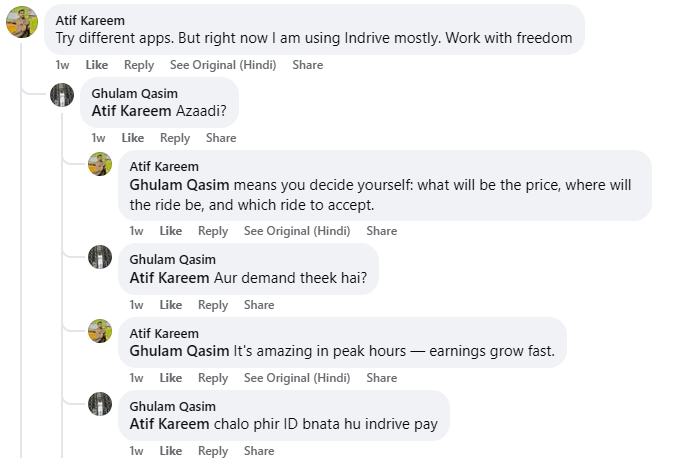Viewport: 674px width, 458px height.
Task: Open Atif Kareem's avatar on top comment
Action: (x=22, y=22)
